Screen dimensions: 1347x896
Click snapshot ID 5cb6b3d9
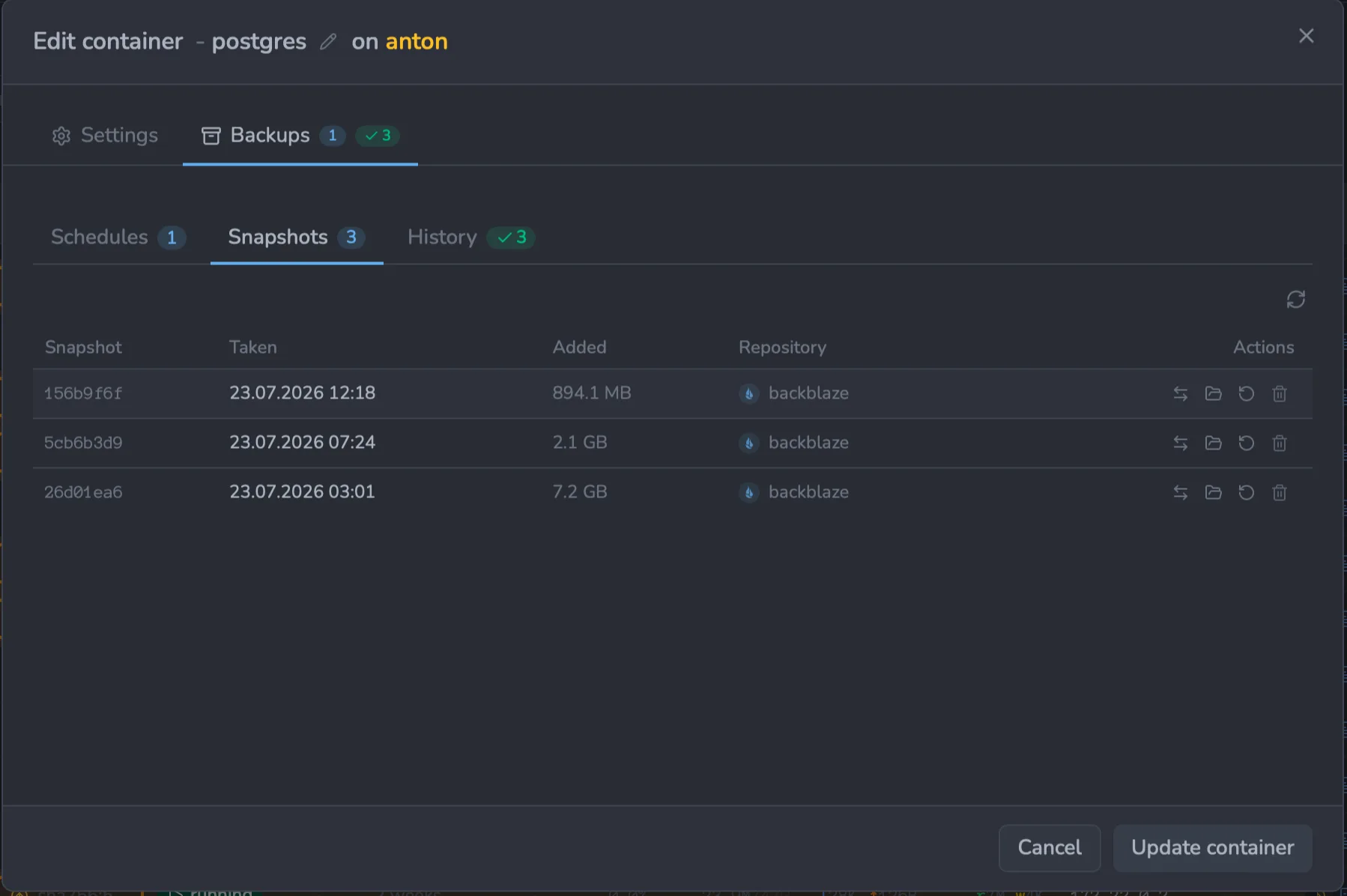[x=83, y=443]
